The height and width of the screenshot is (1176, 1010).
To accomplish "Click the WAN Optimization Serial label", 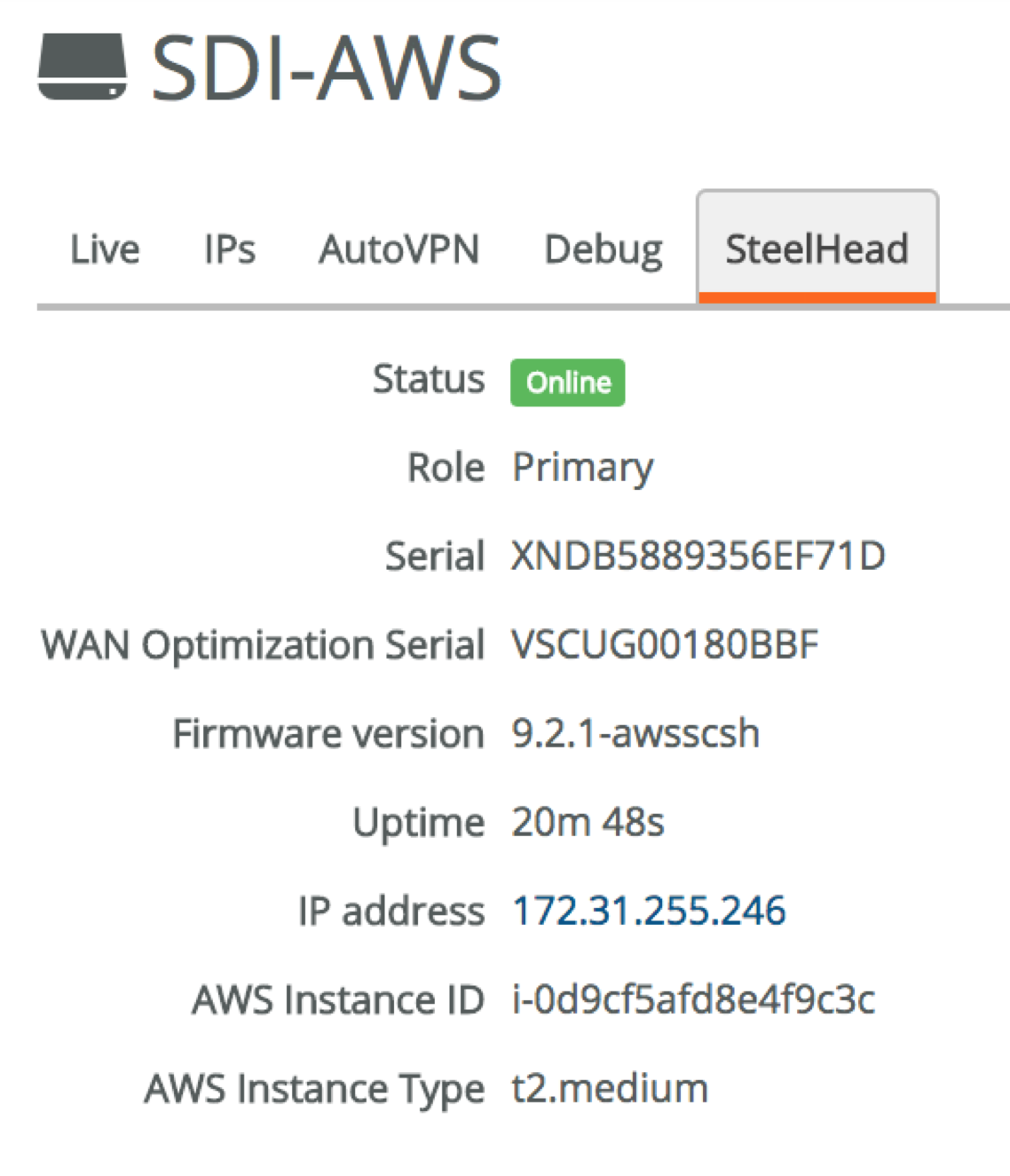I will (263, 645).
